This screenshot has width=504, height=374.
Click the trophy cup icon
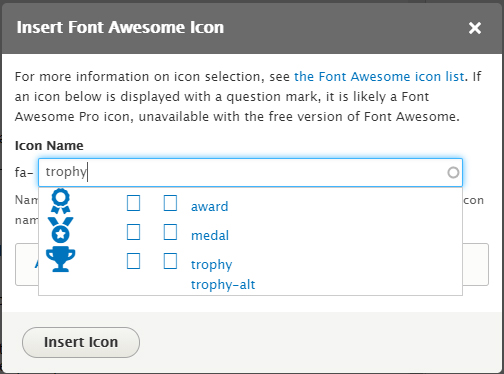tap(60, 259)
